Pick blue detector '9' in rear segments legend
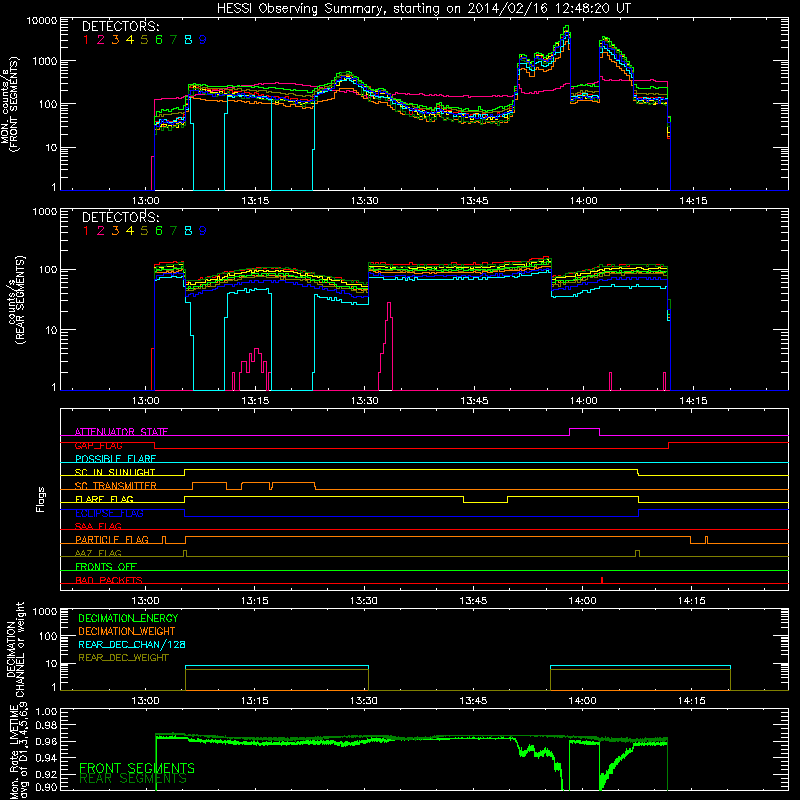This screenshot has width=800, height=800. (x=203, y=231)
